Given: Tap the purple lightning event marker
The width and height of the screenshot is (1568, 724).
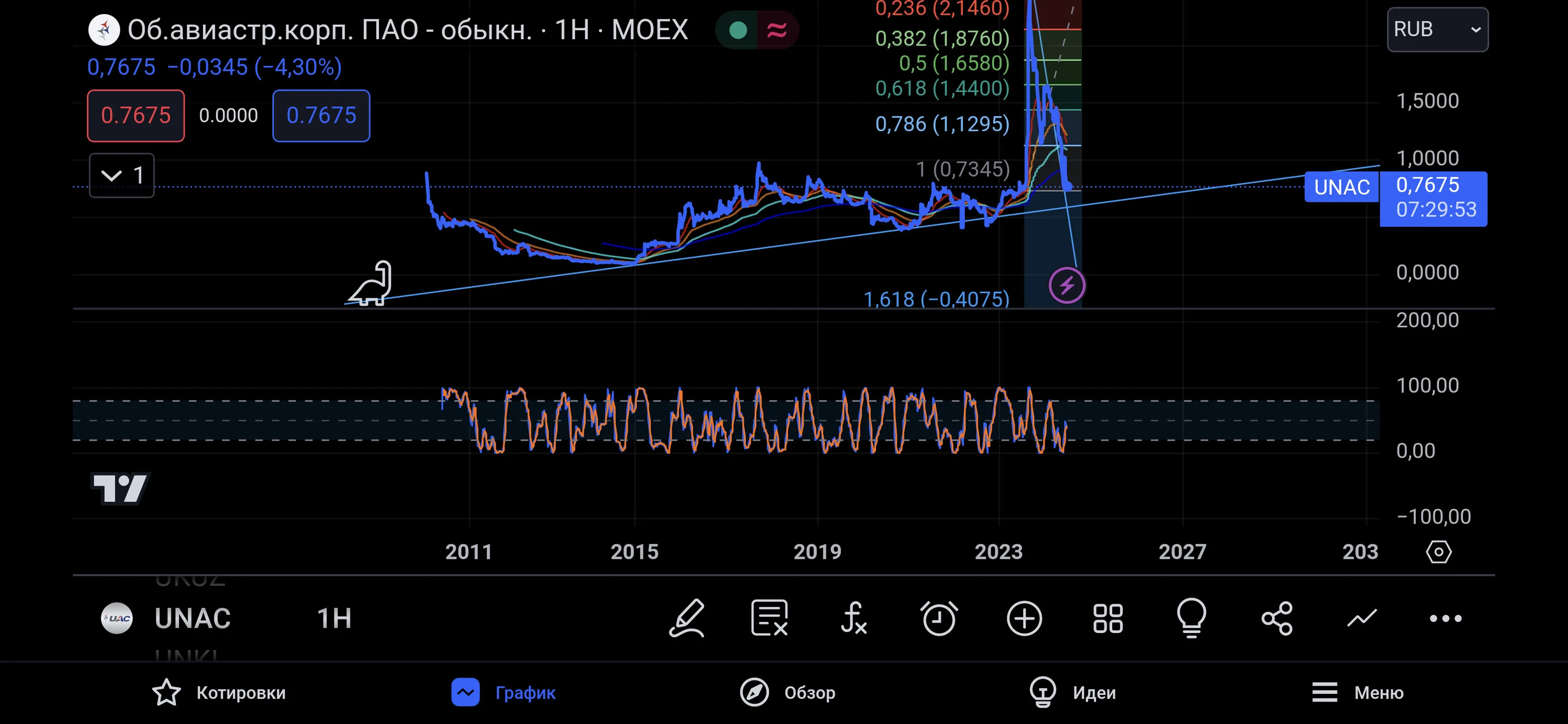Looking at the screenshot, I should point(1067,285).
